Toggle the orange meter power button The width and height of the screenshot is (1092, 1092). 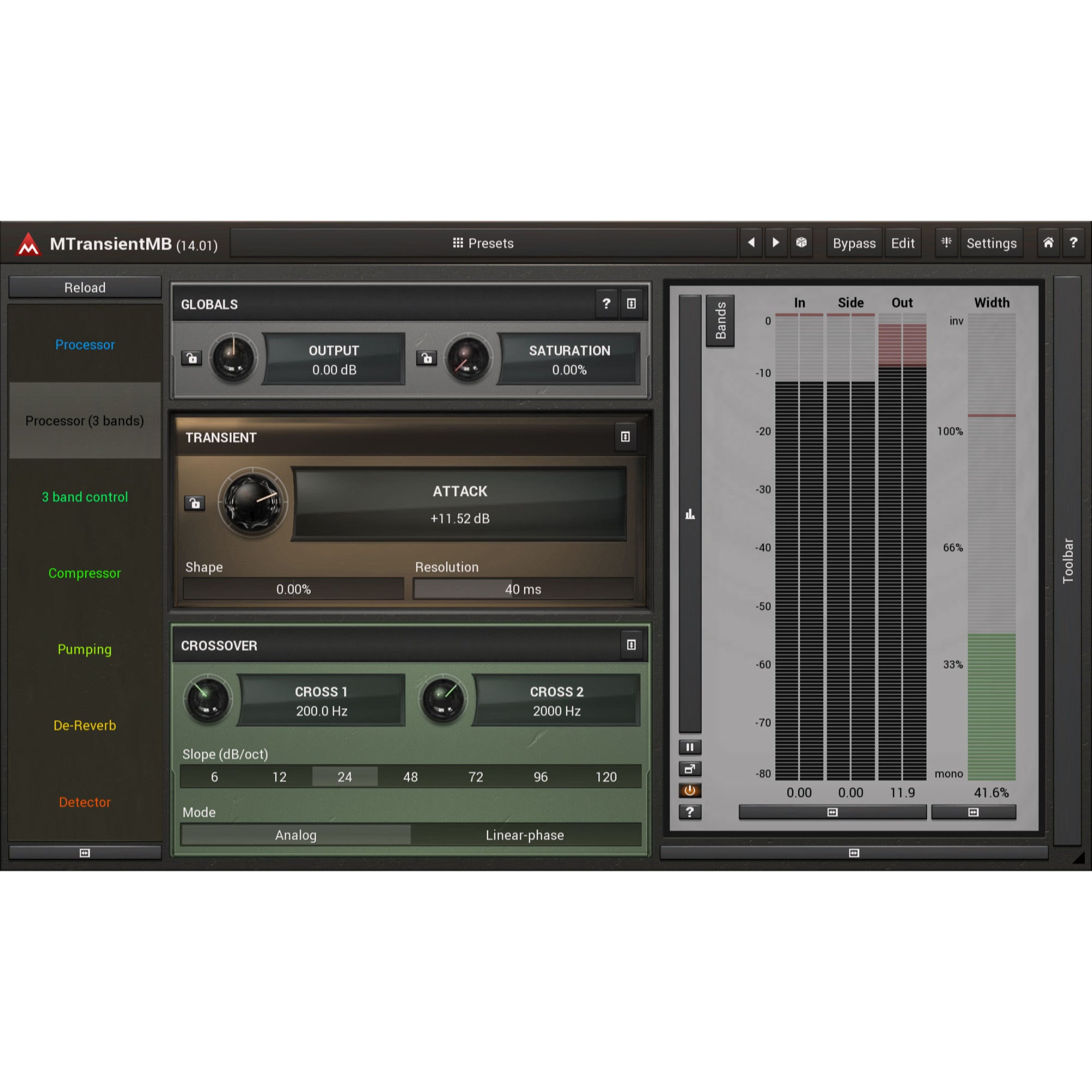[x=690, y=790]
